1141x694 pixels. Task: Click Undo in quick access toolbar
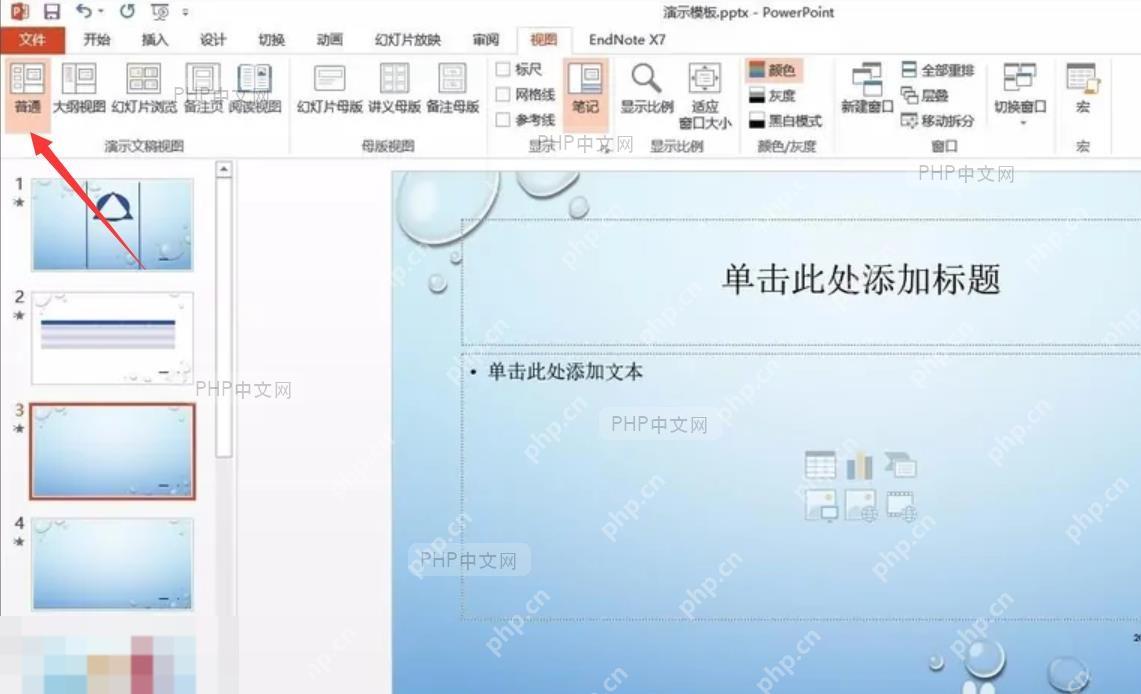[x=84, y=12]
